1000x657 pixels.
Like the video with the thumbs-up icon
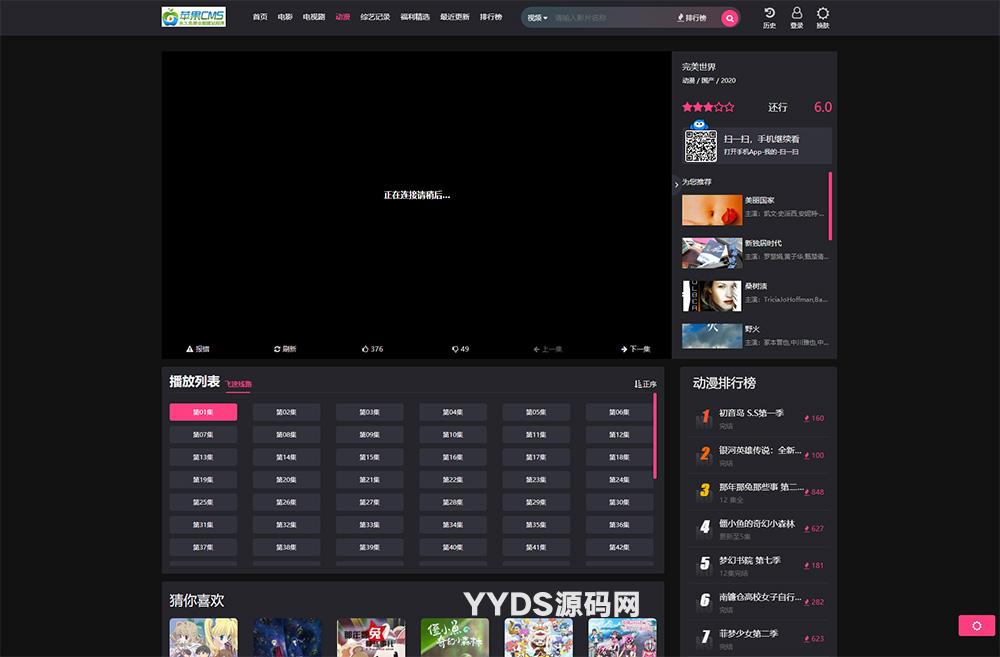(x=369, y=348)
